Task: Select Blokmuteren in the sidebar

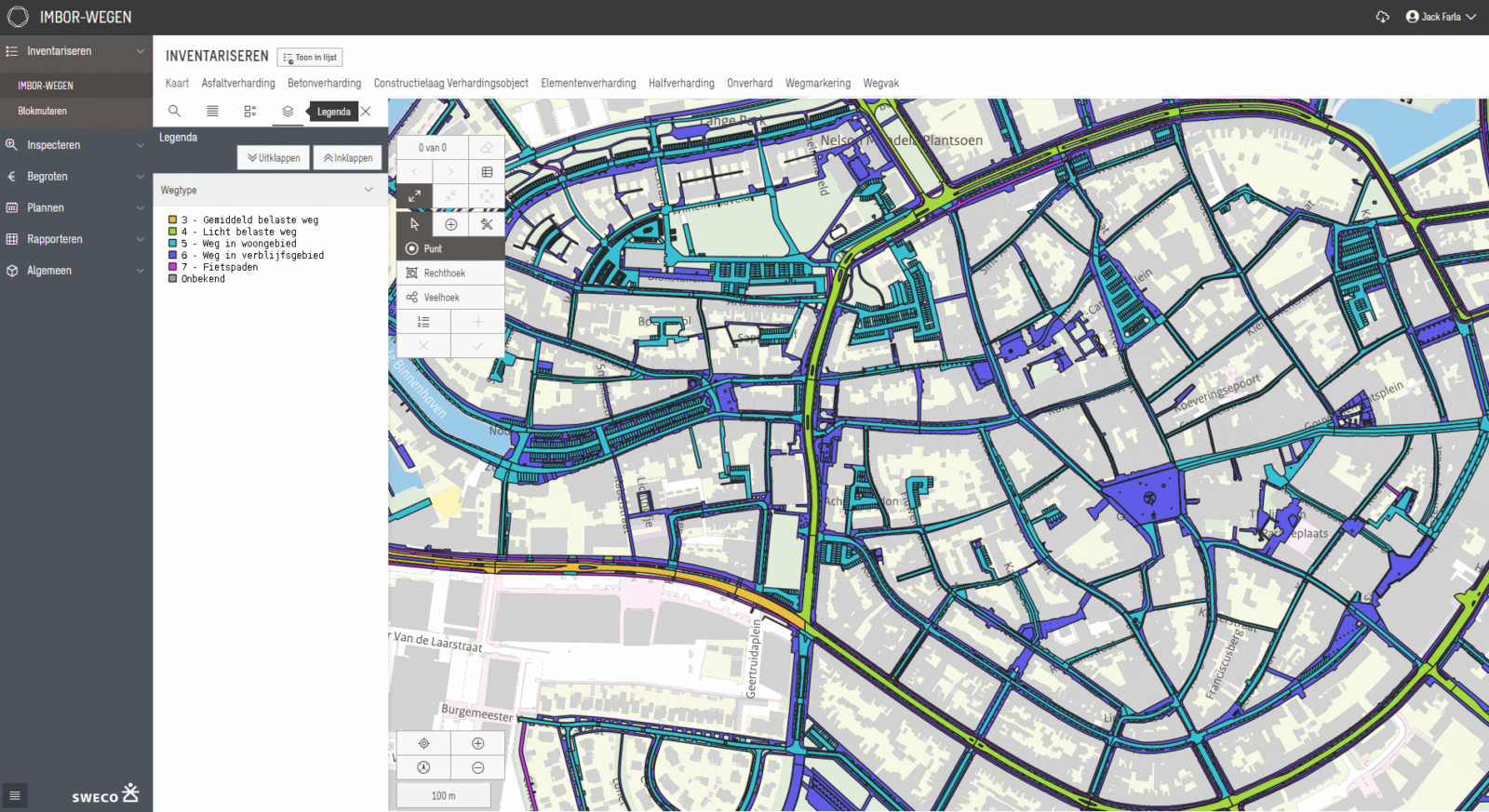Action: click(43, 111)
